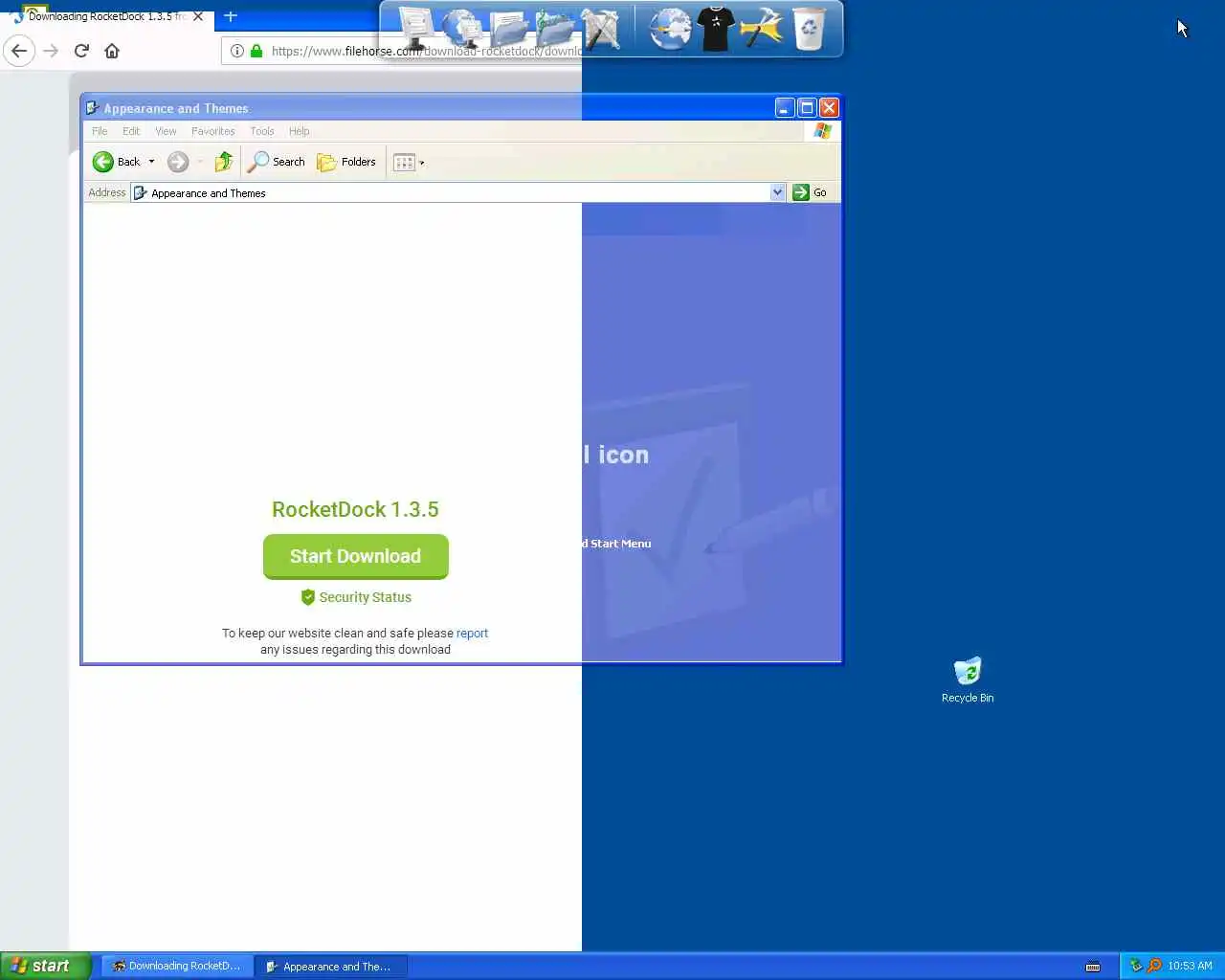Close the Downloading RocketDock tab
This screenshot has width=1225, height=980.
198,16
